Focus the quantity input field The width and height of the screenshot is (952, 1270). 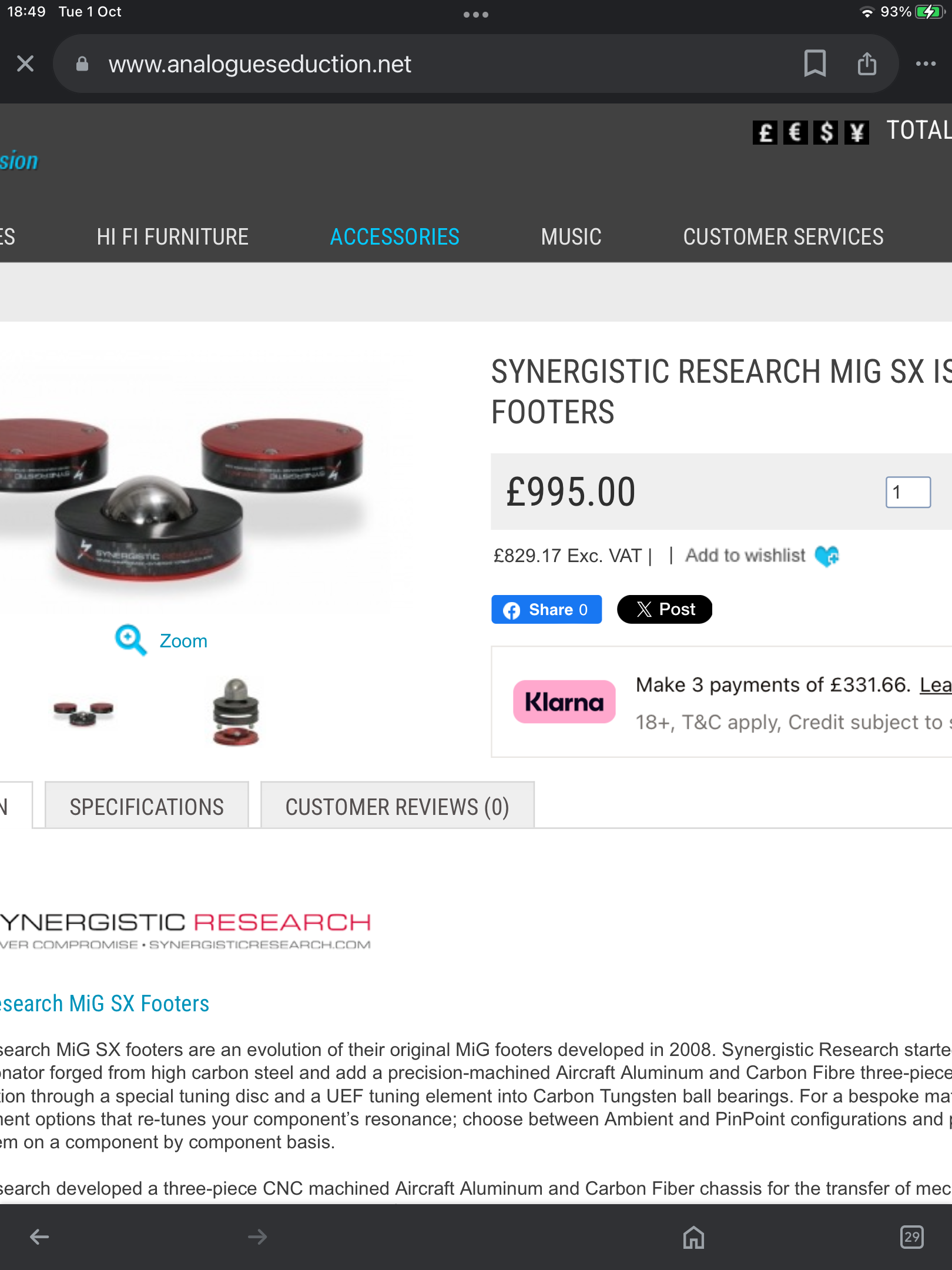pos(908,492)
